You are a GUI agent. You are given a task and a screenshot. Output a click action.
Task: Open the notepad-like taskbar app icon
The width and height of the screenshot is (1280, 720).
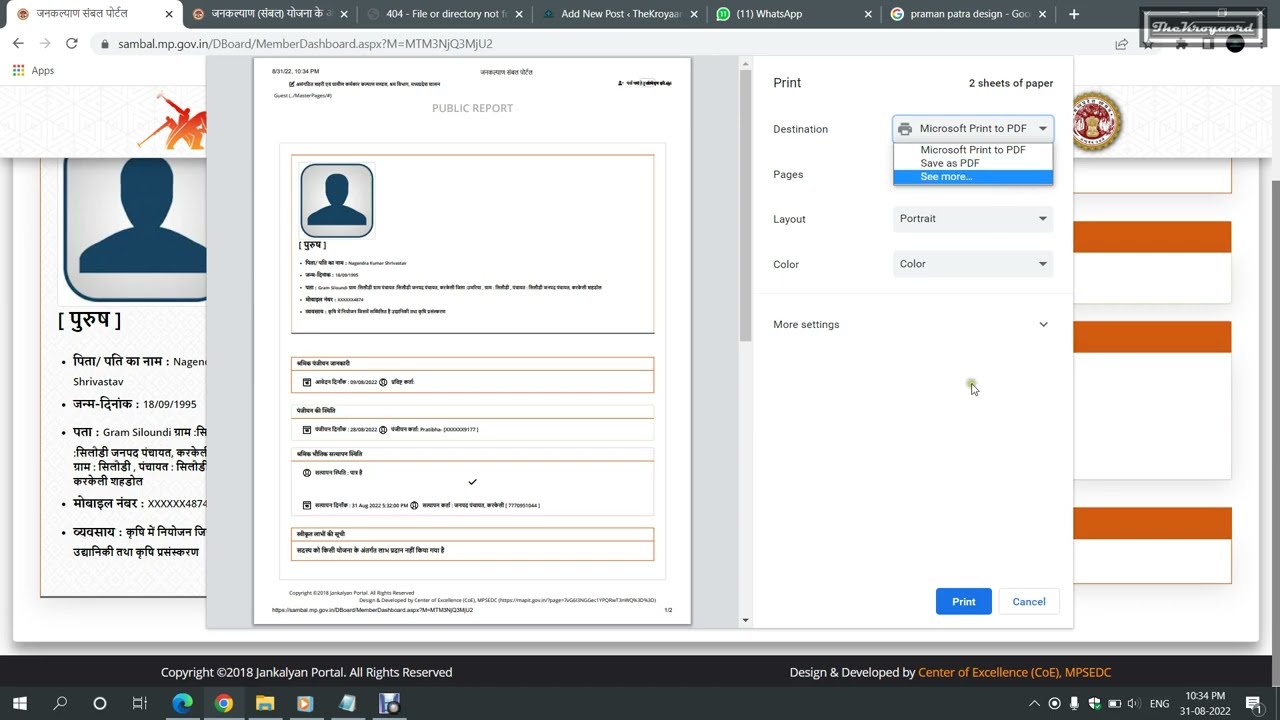pyautogui.click(x=347, y=703)
